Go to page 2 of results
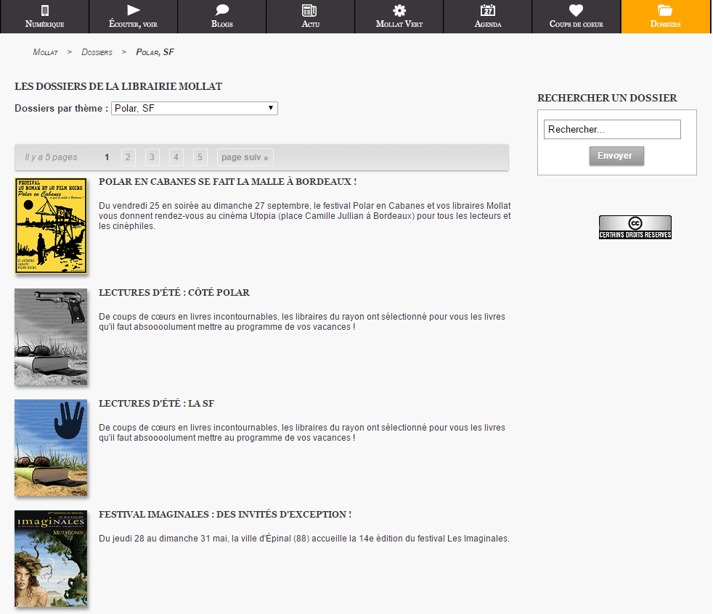The width and height of the screenshot is (713, 614). tap(128, 157)
